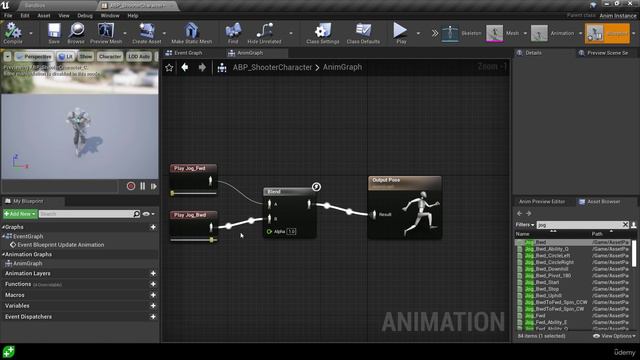This screenshot has width=640, height=360.
Task: Open Class Settings
Action: [x=322, y=33]
